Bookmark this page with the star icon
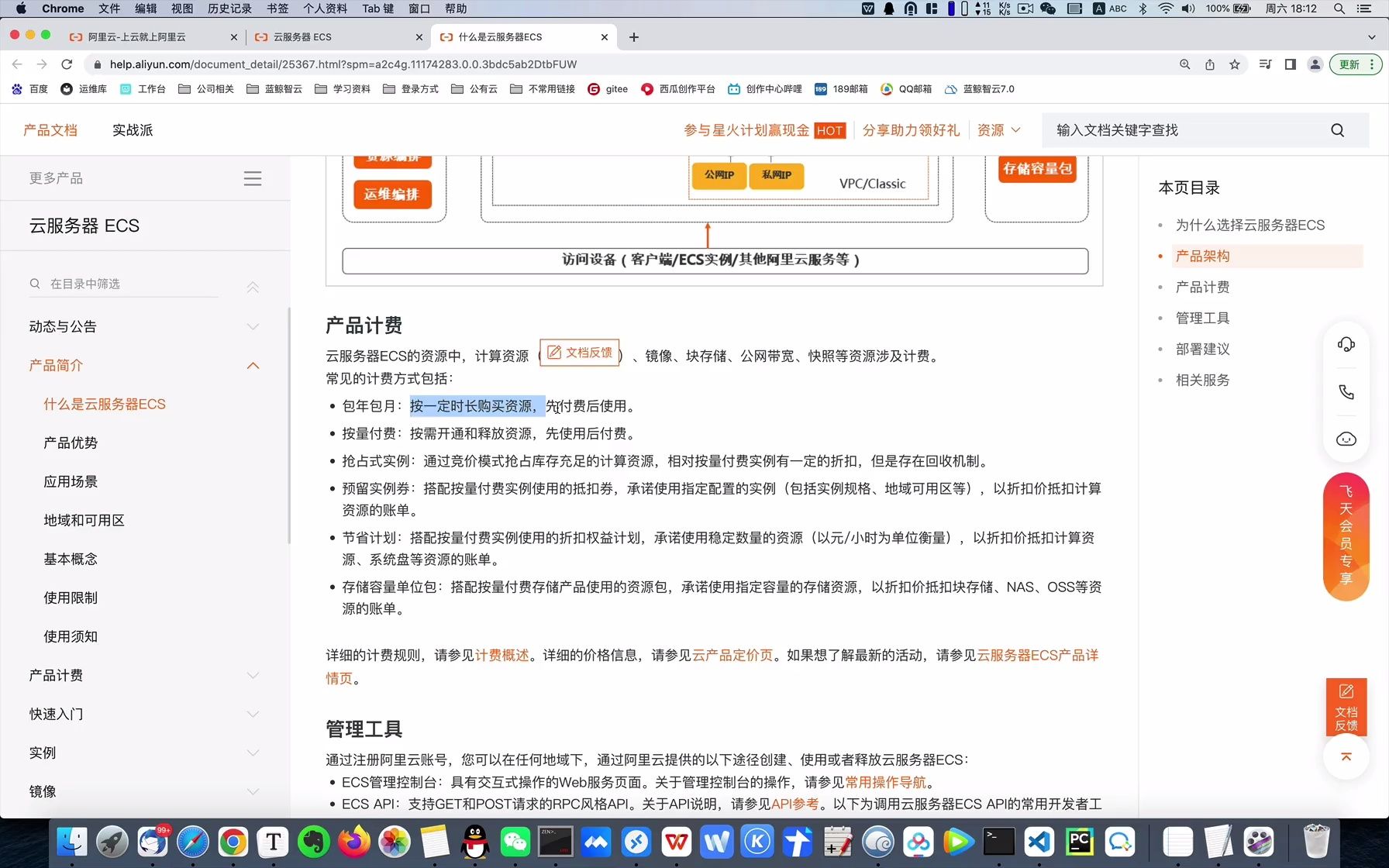The height and width of the screenshot is (868, 1389). (x=1235, y=64)
